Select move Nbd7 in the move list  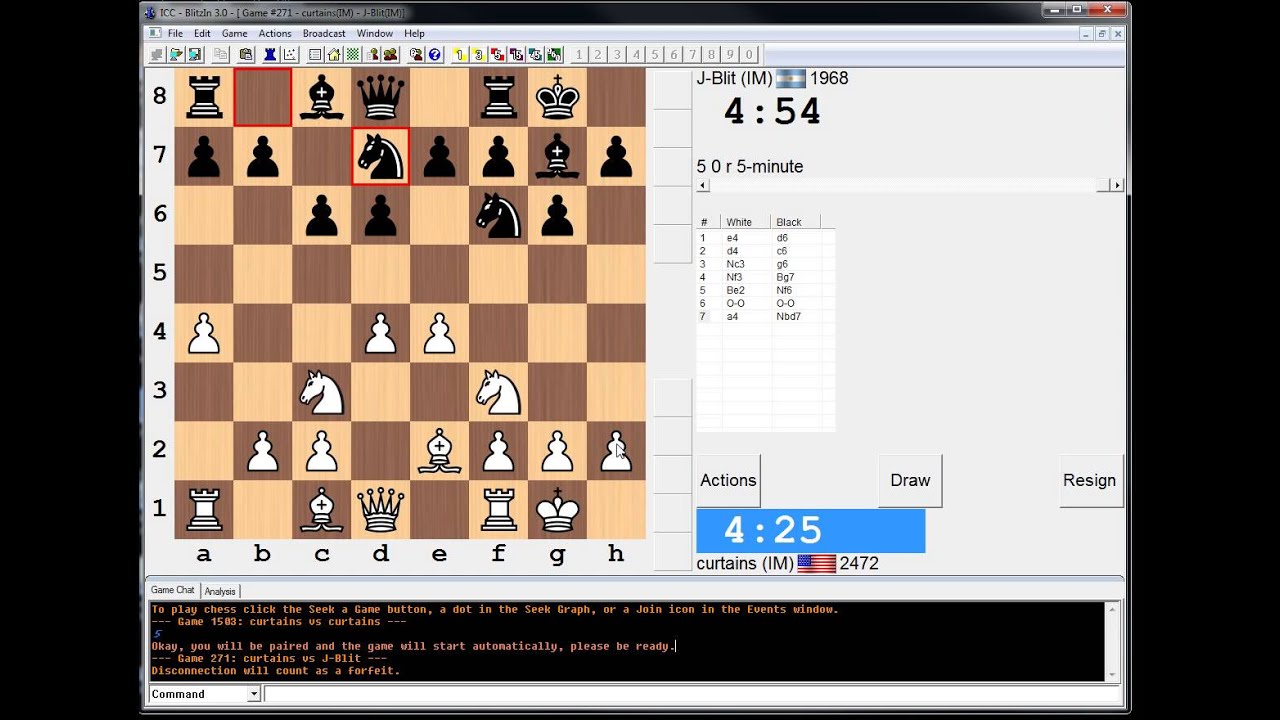click(788, 316)
